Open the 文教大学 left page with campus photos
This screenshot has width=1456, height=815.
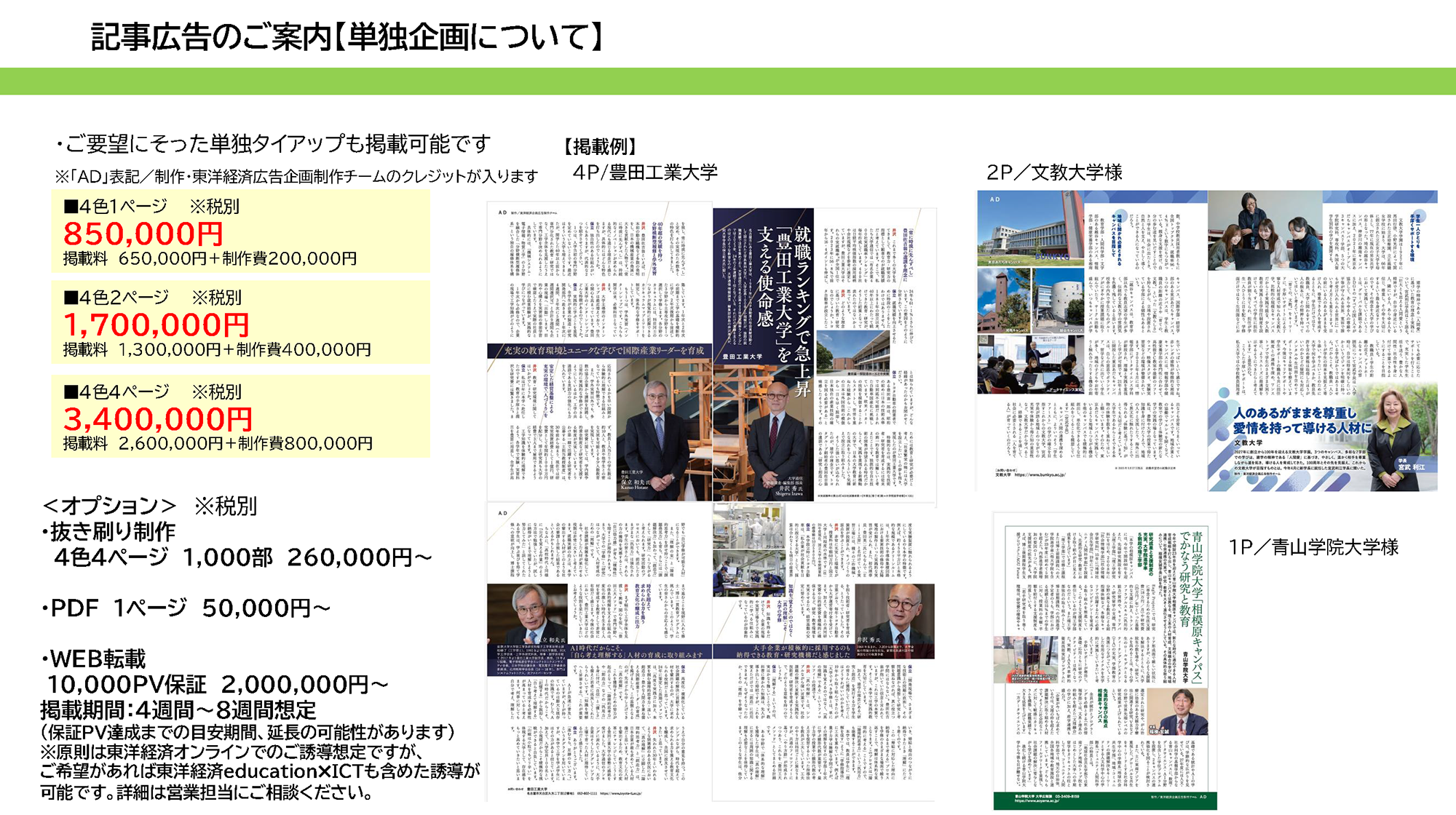pyautogui.click(x=1092, y=341)
